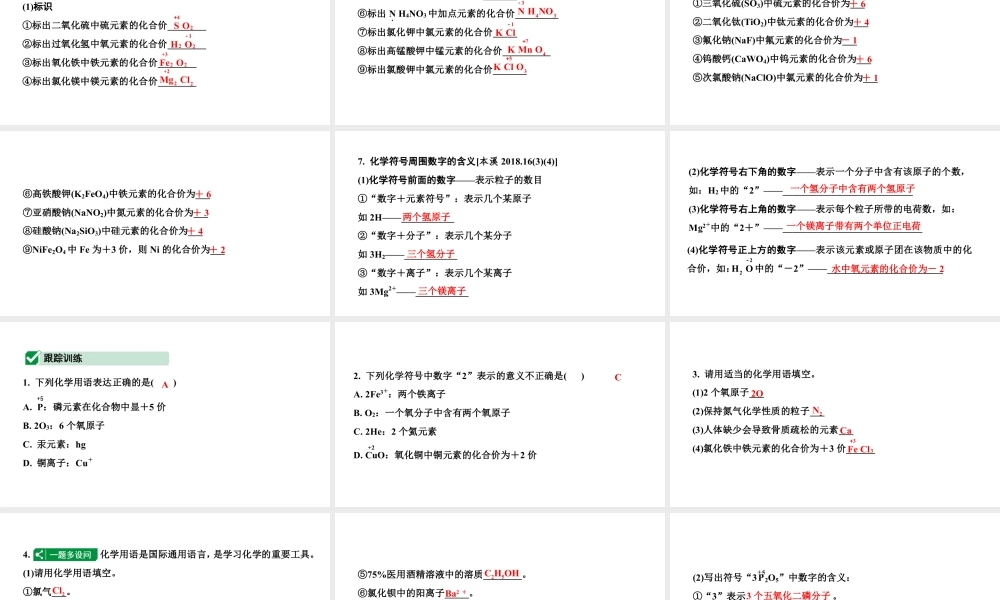
Task: Click the heading 7. 化学符号周围数字的含义
Action: point(423,159)
